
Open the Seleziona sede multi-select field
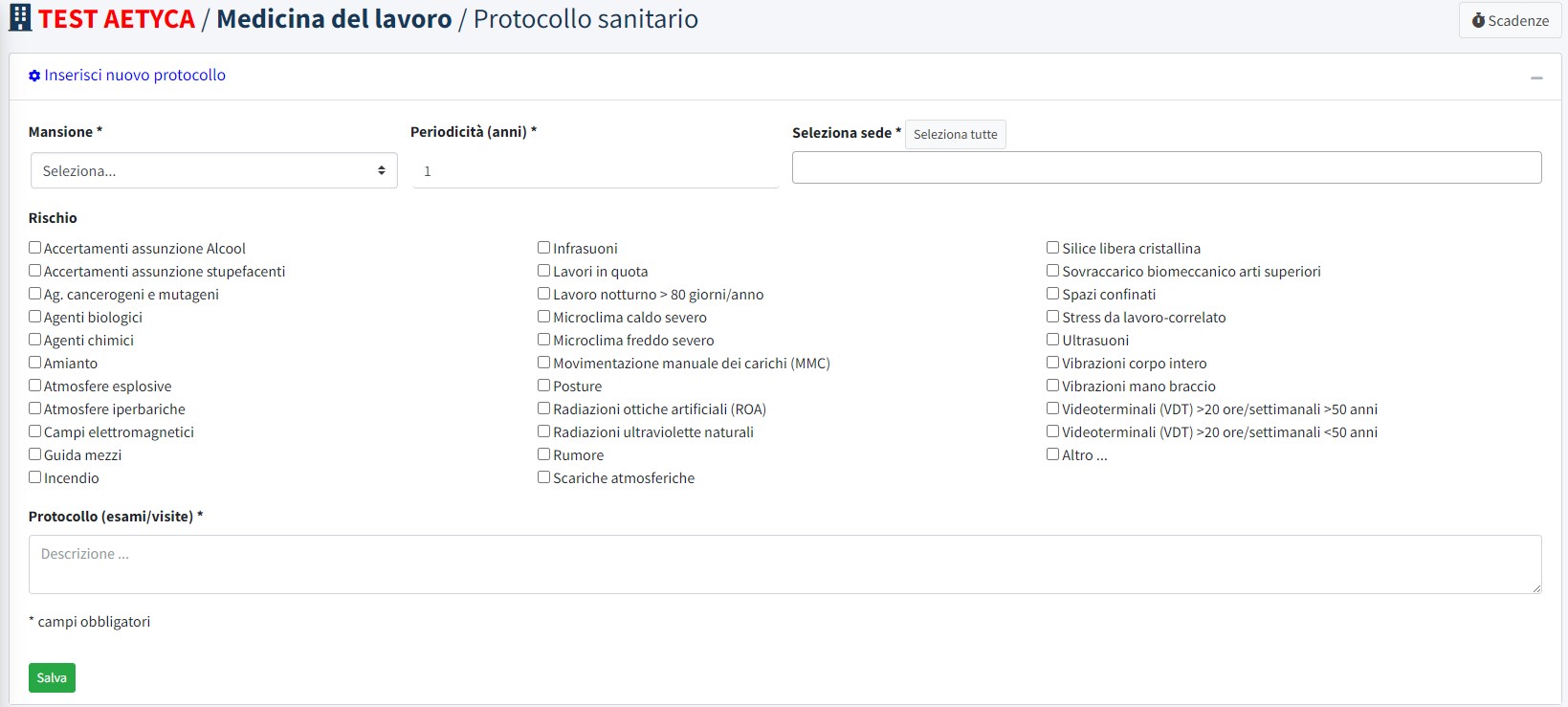click(1166, 167)
